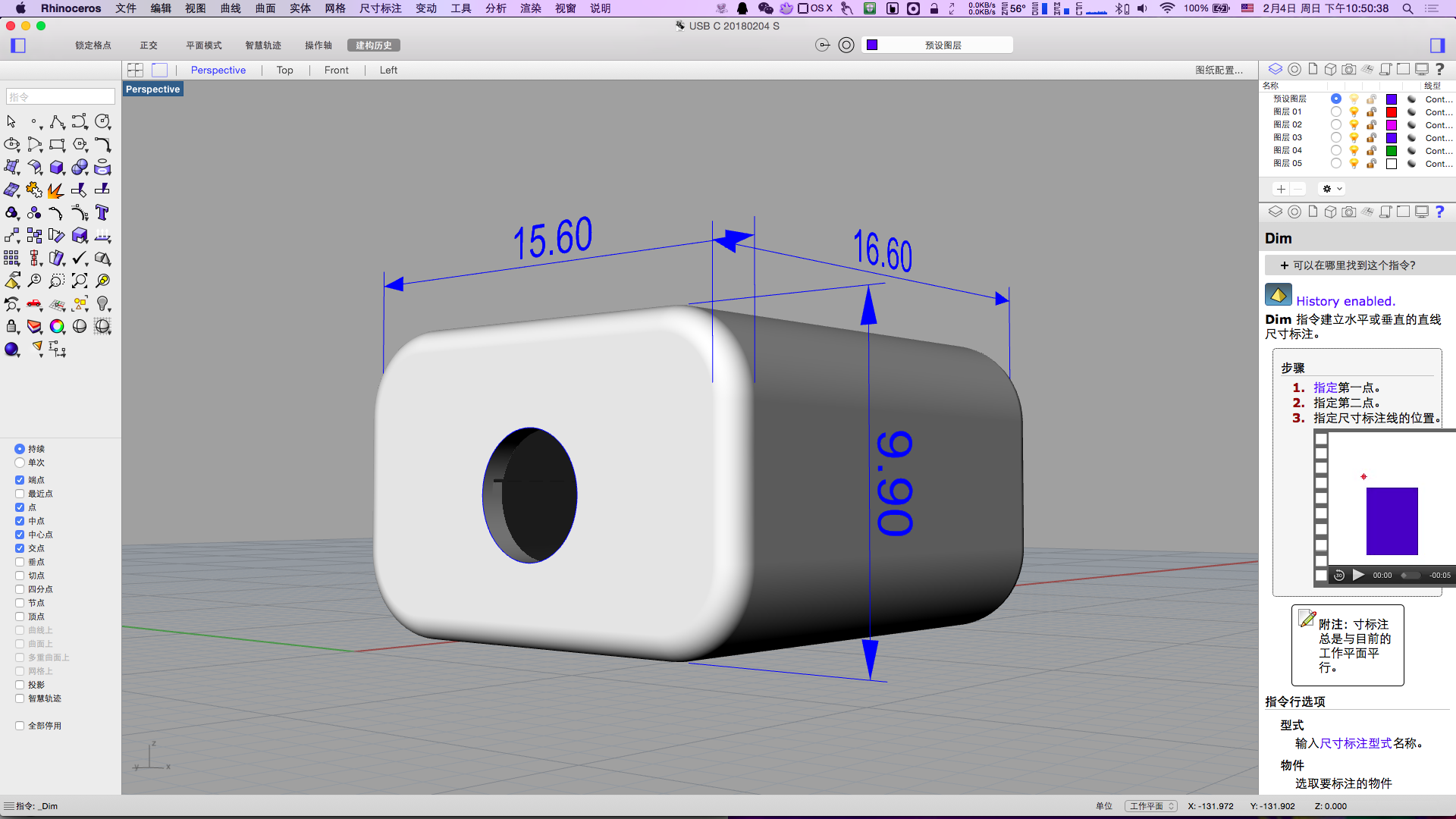Image resolution: width=1456 pixels, height=819 pixels.
Task: Select the 3D Text object tool
Action: click(x=102, y=213)
